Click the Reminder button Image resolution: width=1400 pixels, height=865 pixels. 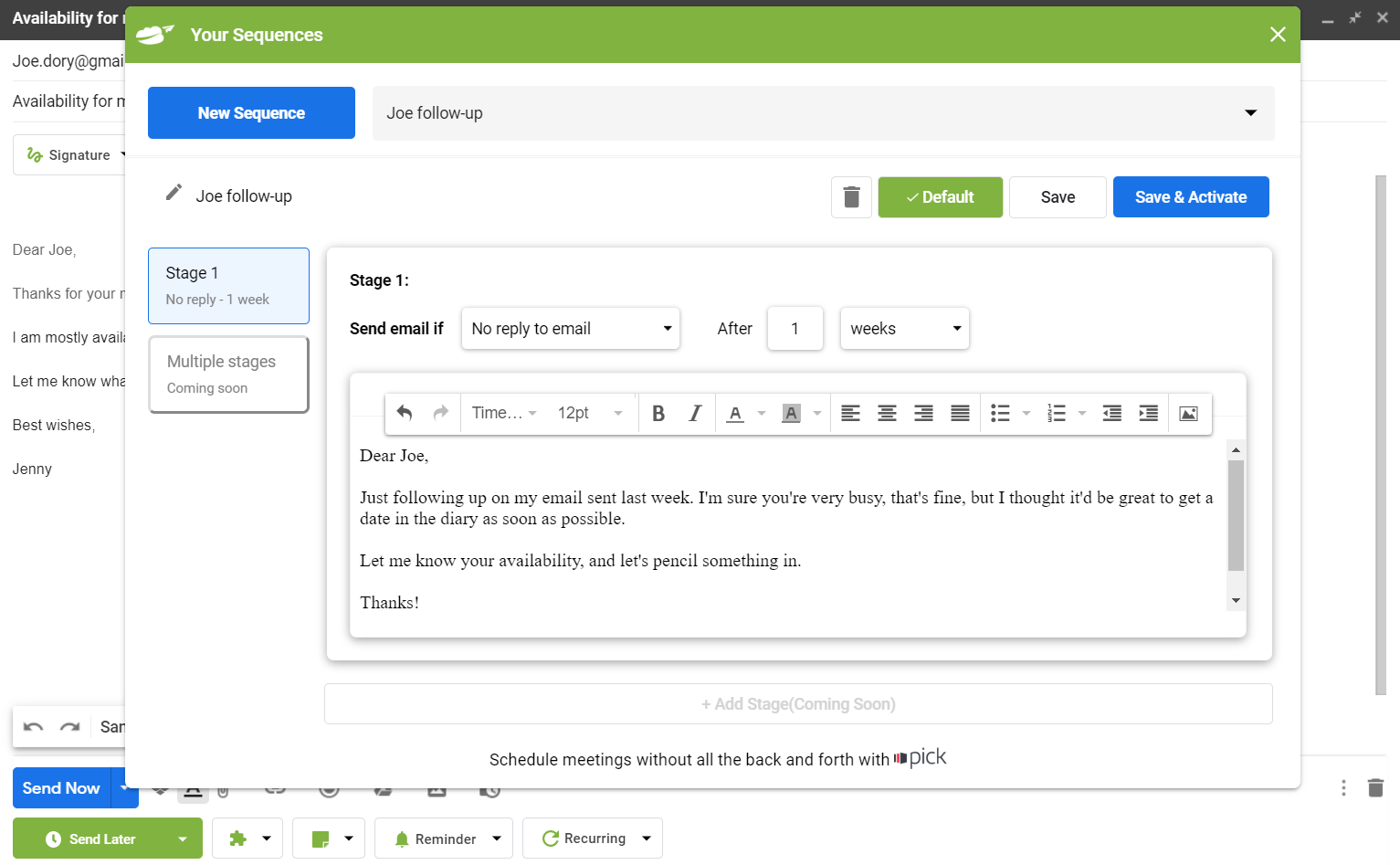(x=435, y=839)
